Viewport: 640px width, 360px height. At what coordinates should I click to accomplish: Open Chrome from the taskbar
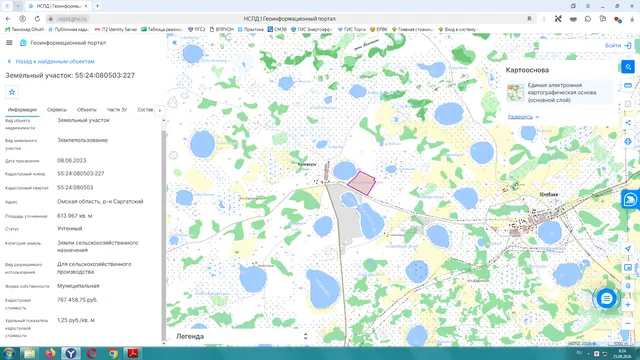113,353
